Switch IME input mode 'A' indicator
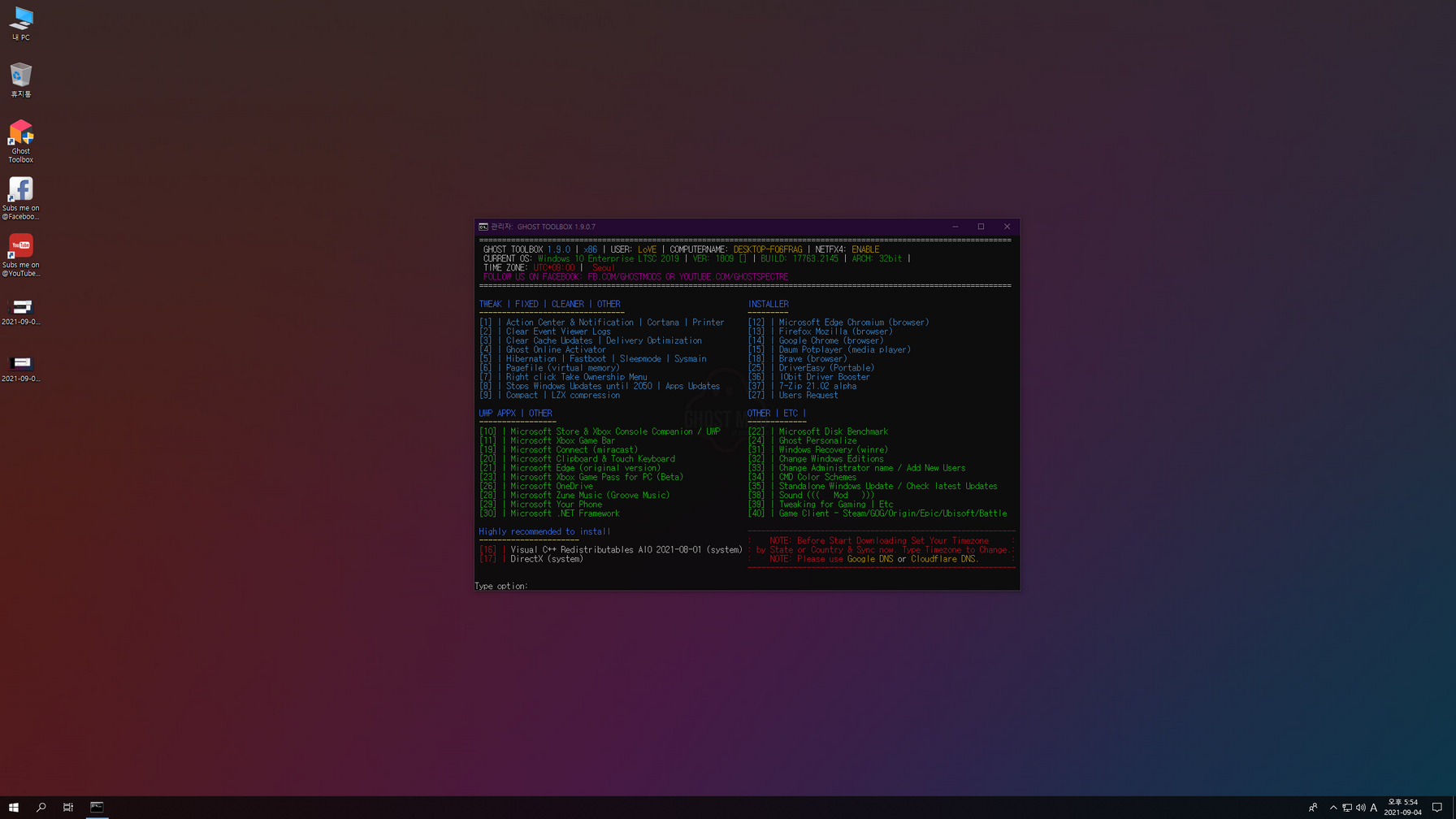The height and width of the screenshot is (819, 1456). [1374, 807]
